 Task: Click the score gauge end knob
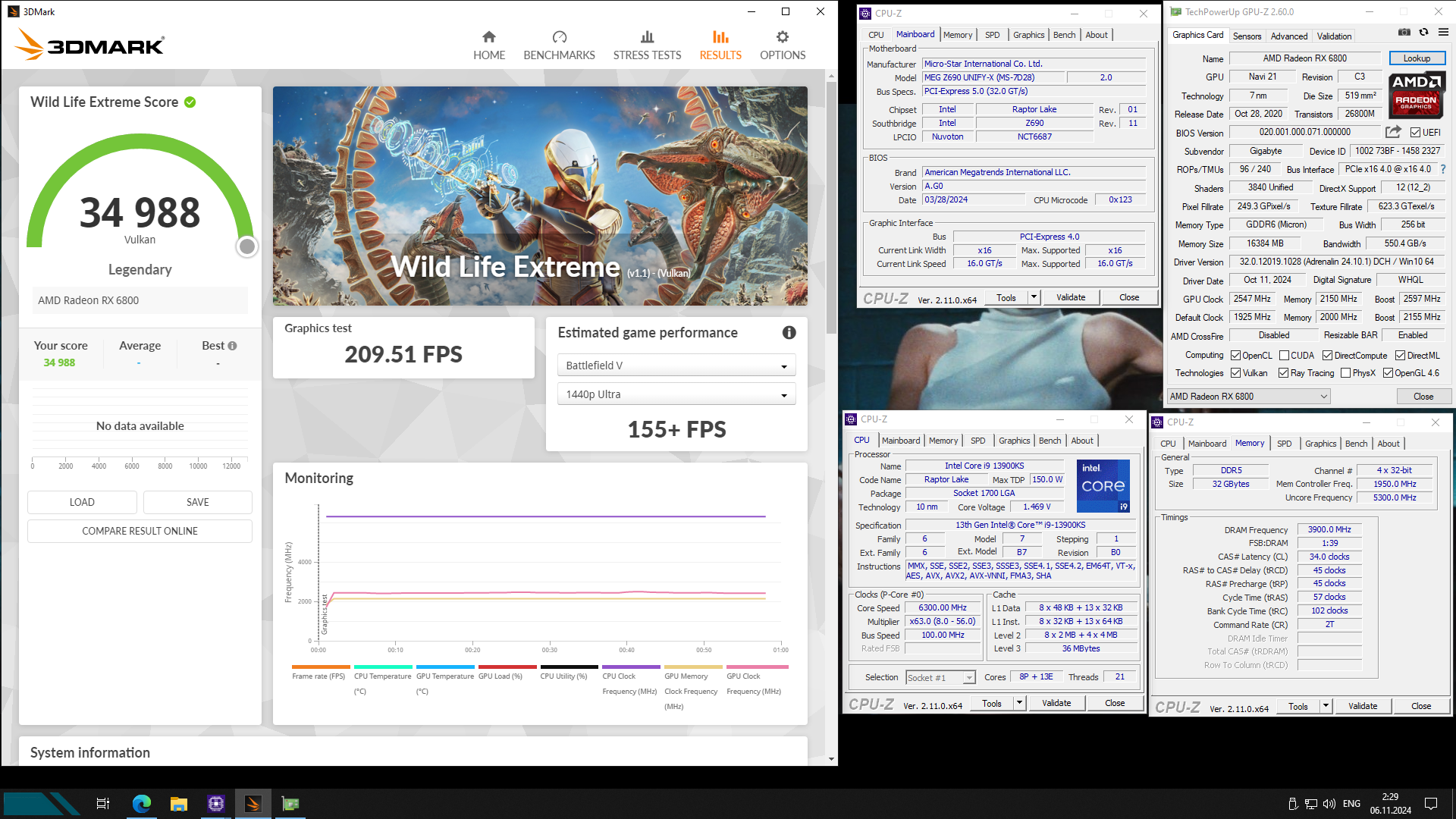click(x=246, y=246)
